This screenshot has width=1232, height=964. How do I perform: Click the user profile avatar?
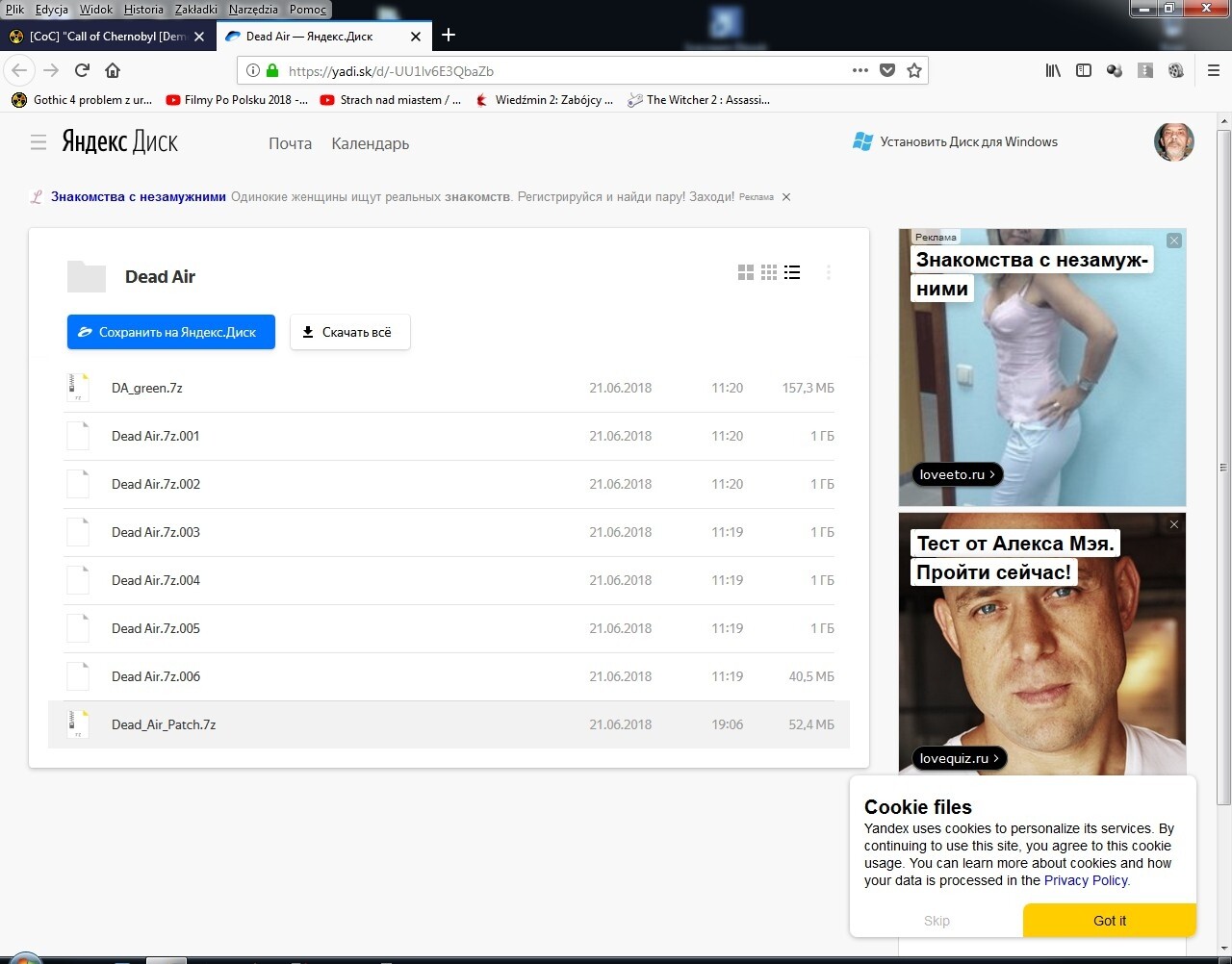tap(1173, 142)
